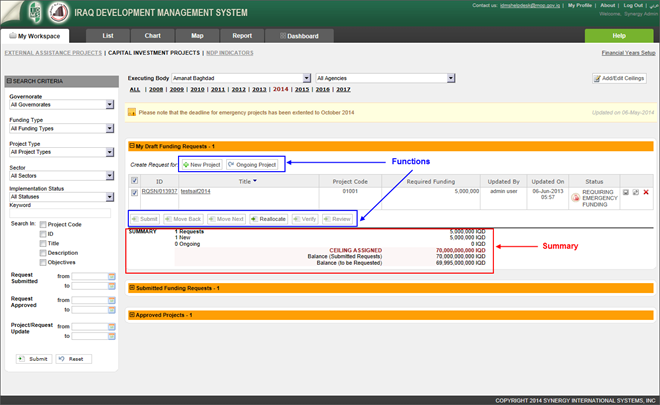Collapse the Search Criteria panel
The image size is (660, 405).
coord(9,81)
